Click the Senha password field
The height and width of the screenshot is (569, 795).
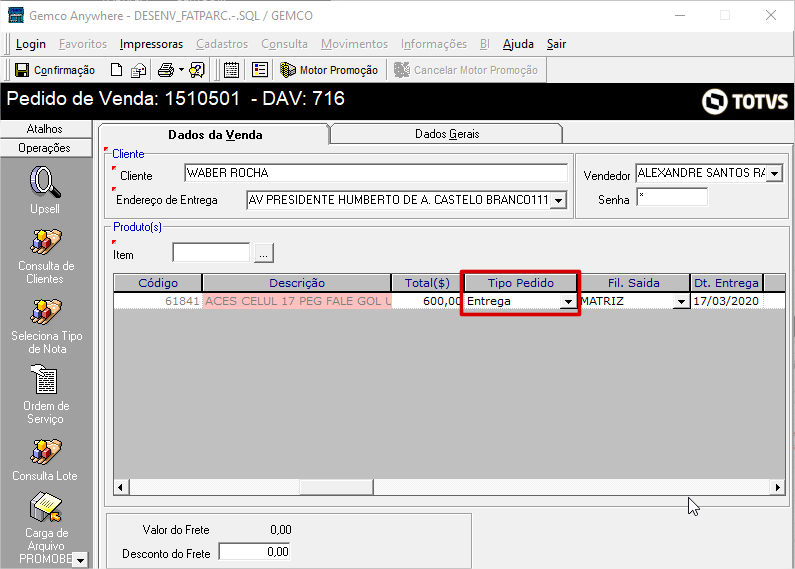pos(672,197)
